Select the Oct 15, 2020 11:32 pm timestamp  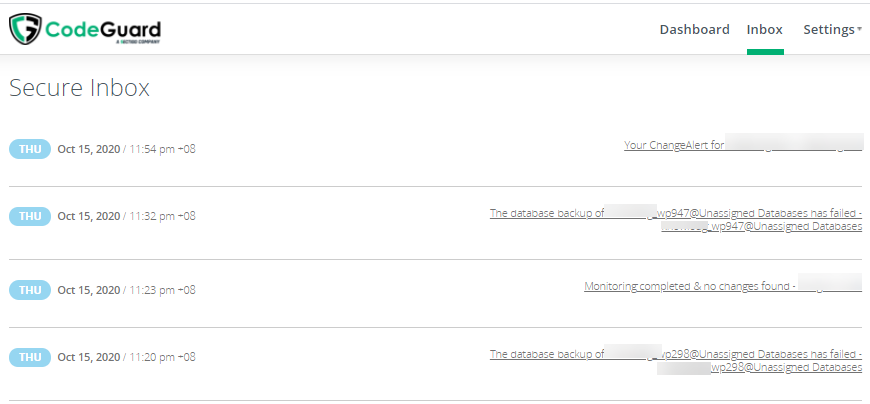click(126, 216)
